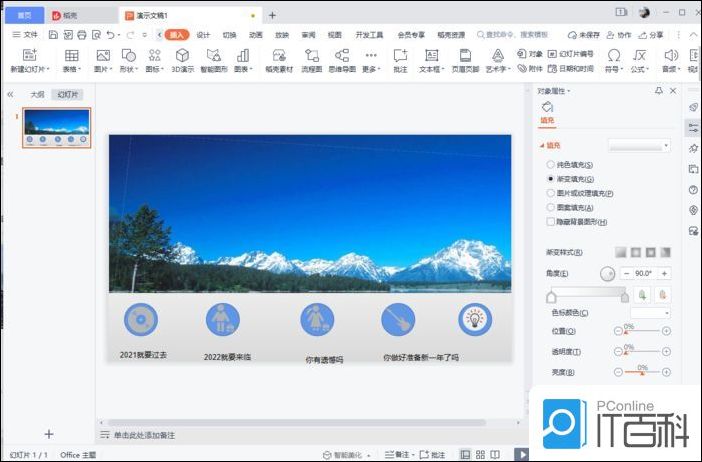
Task: Select the 纯色填充 (Solid Fill) radio button
Action: 550,164
